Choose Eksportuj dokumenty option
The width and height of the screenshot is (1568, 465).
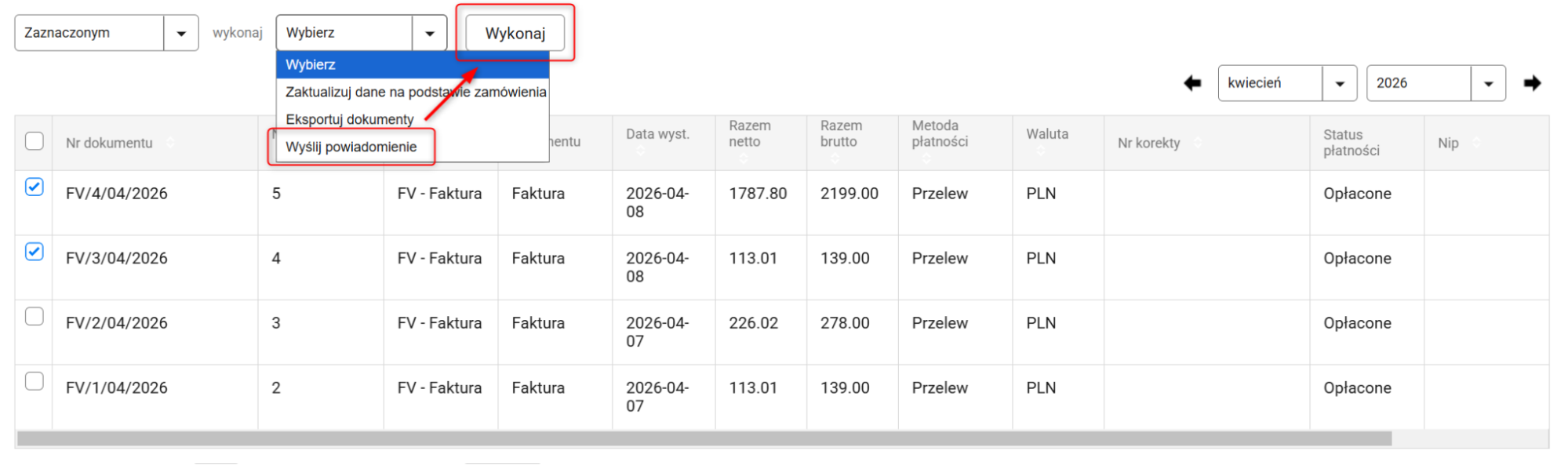(349, 119)
